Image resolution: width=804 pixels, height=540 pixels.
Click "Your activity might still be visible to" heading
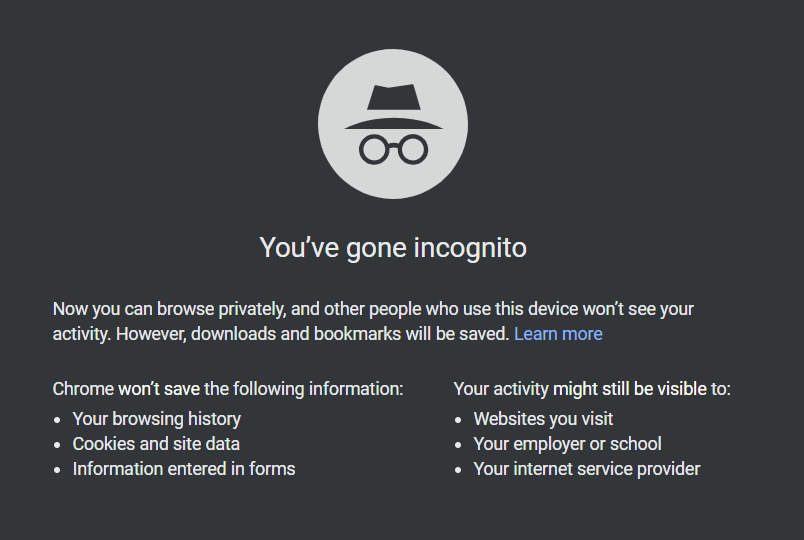pos(592,389)
